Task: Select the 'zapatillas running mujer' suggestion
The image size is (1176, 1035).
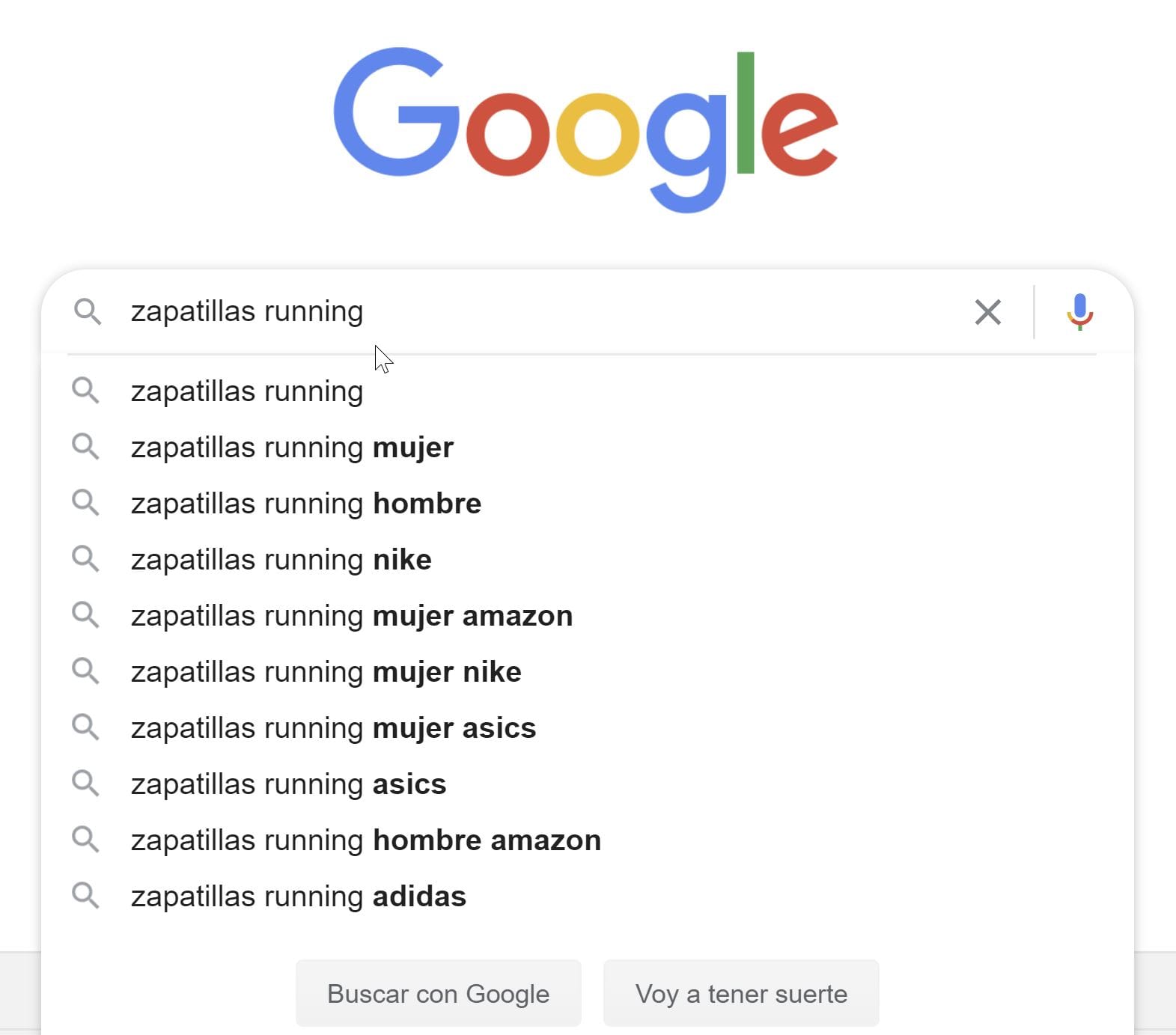Action: point(292,447)
